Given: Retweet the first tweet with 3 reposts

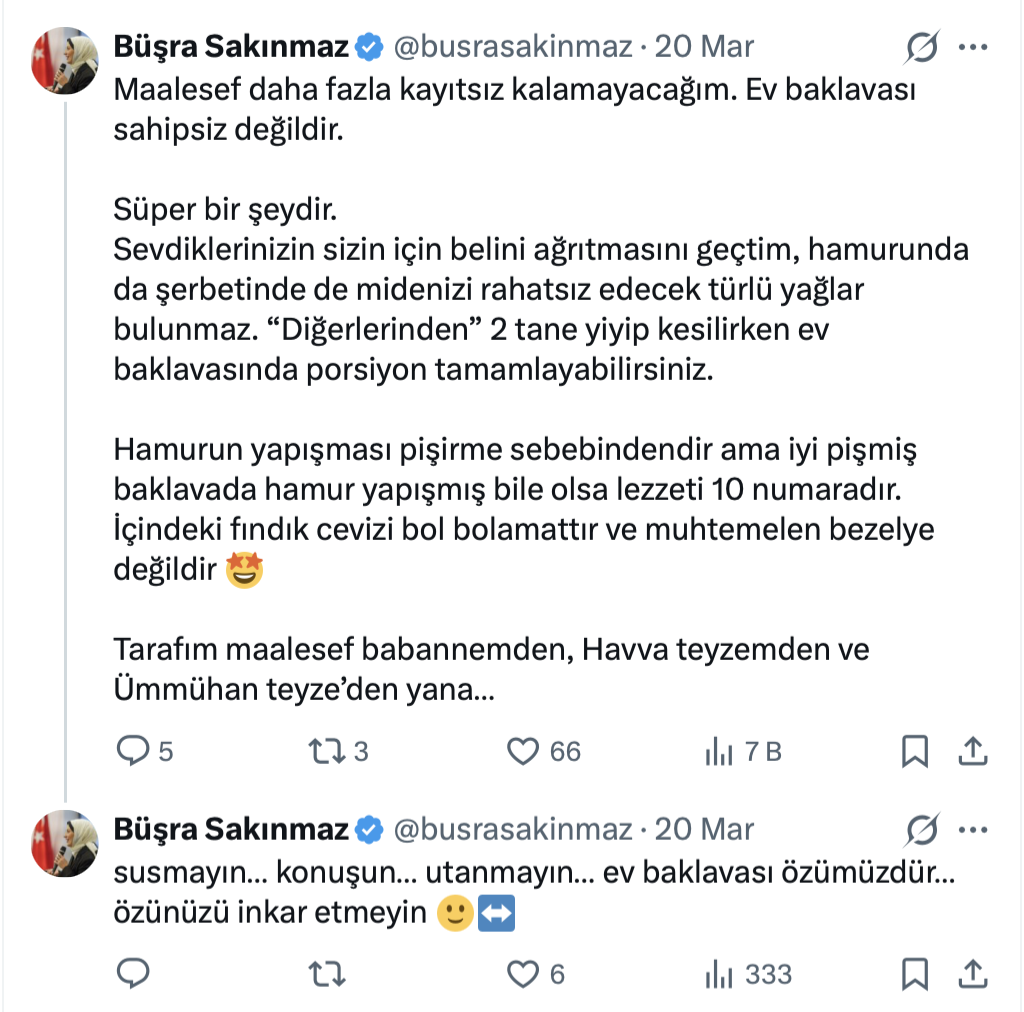Looking at the screenshot, I should [323, 751].
